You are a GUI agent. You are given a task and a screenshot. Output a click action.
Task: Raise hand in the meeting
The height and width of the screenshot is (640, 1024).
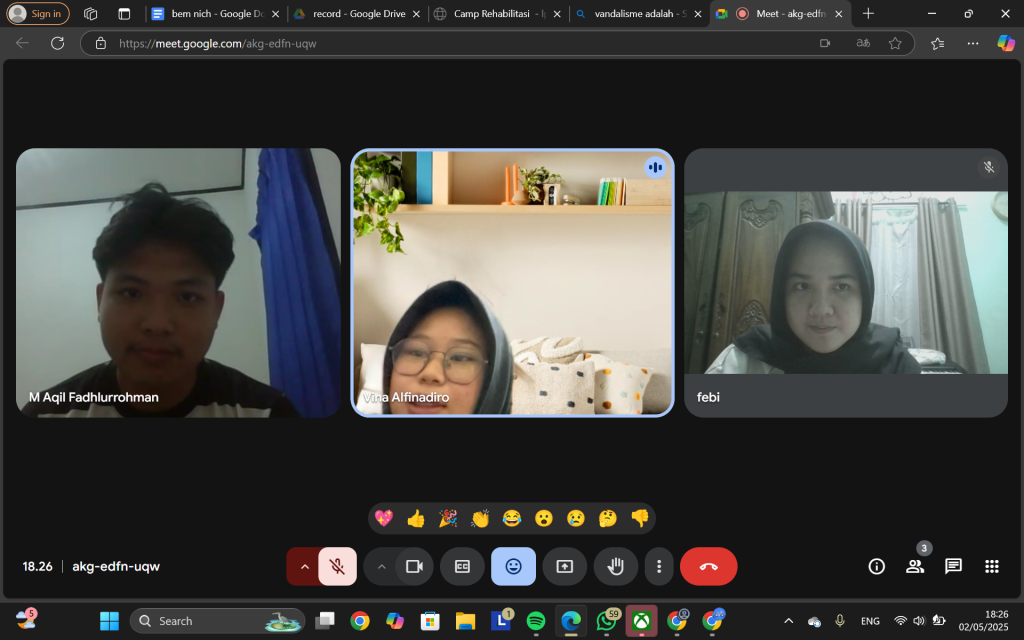(615, 566)
